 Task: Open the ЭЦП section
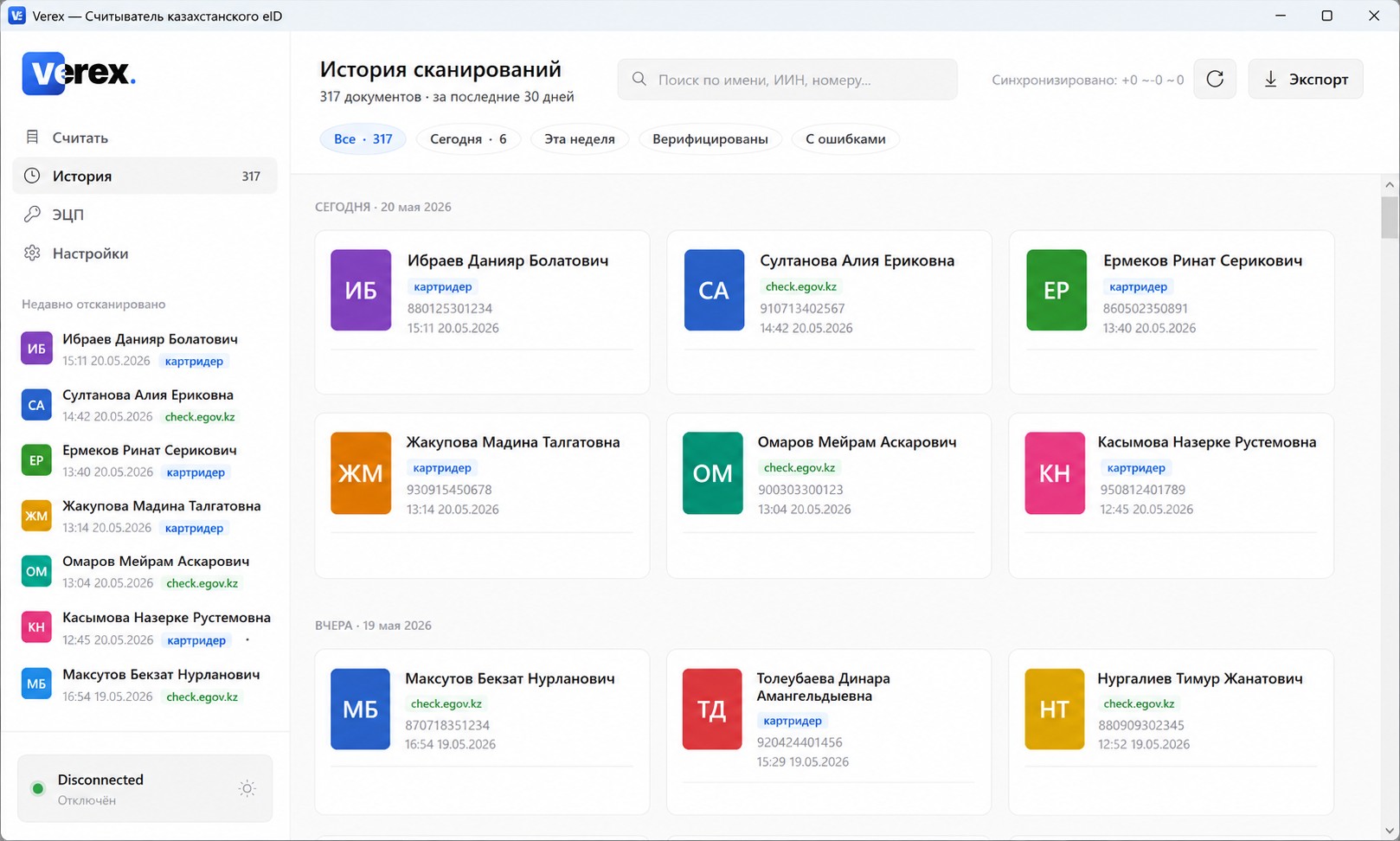coord(144,215)
